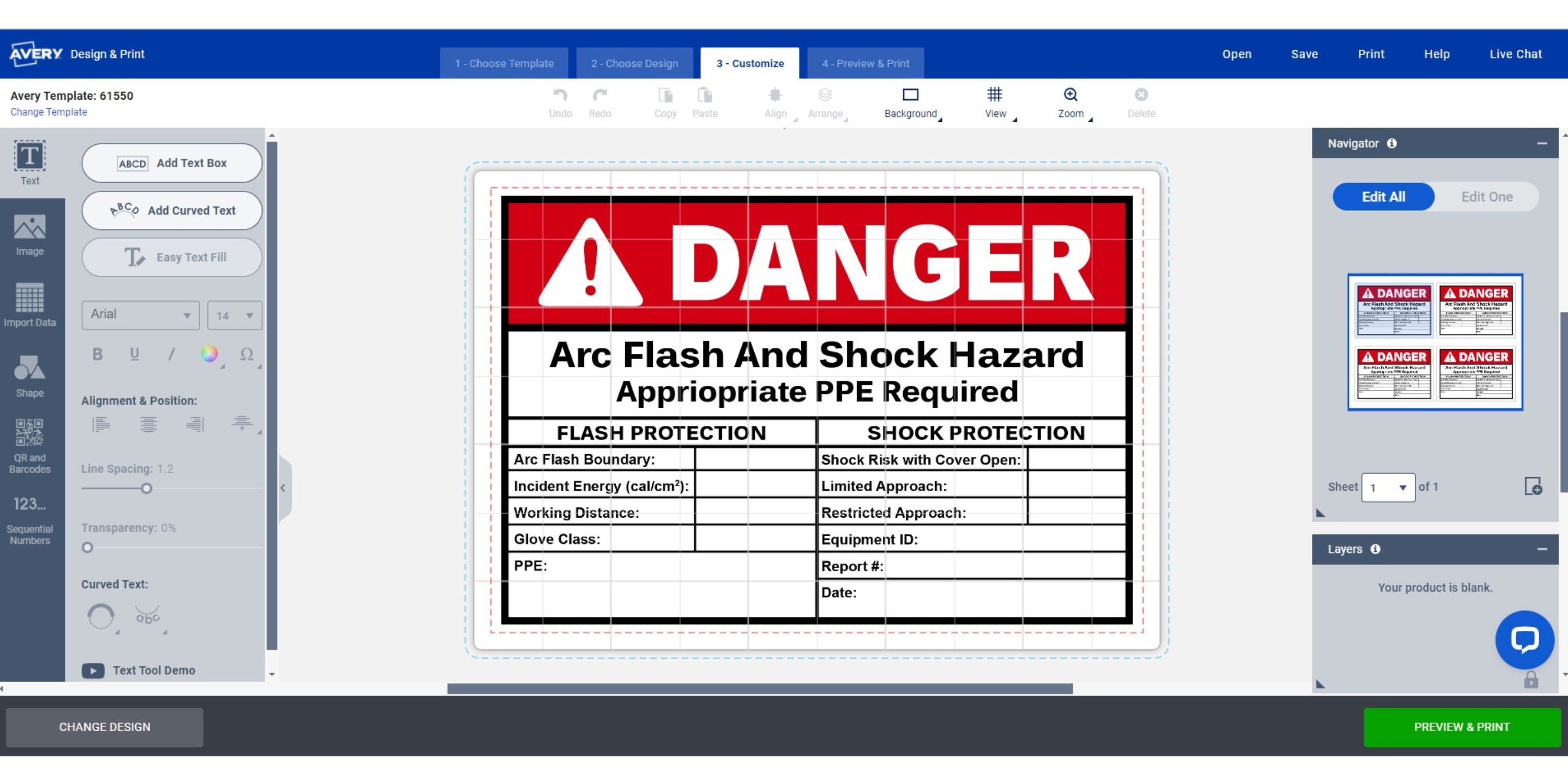Viewport: 1568px width, 784px height.
Task: Click the lock icon near Layers
Action: click(1531, 679)
